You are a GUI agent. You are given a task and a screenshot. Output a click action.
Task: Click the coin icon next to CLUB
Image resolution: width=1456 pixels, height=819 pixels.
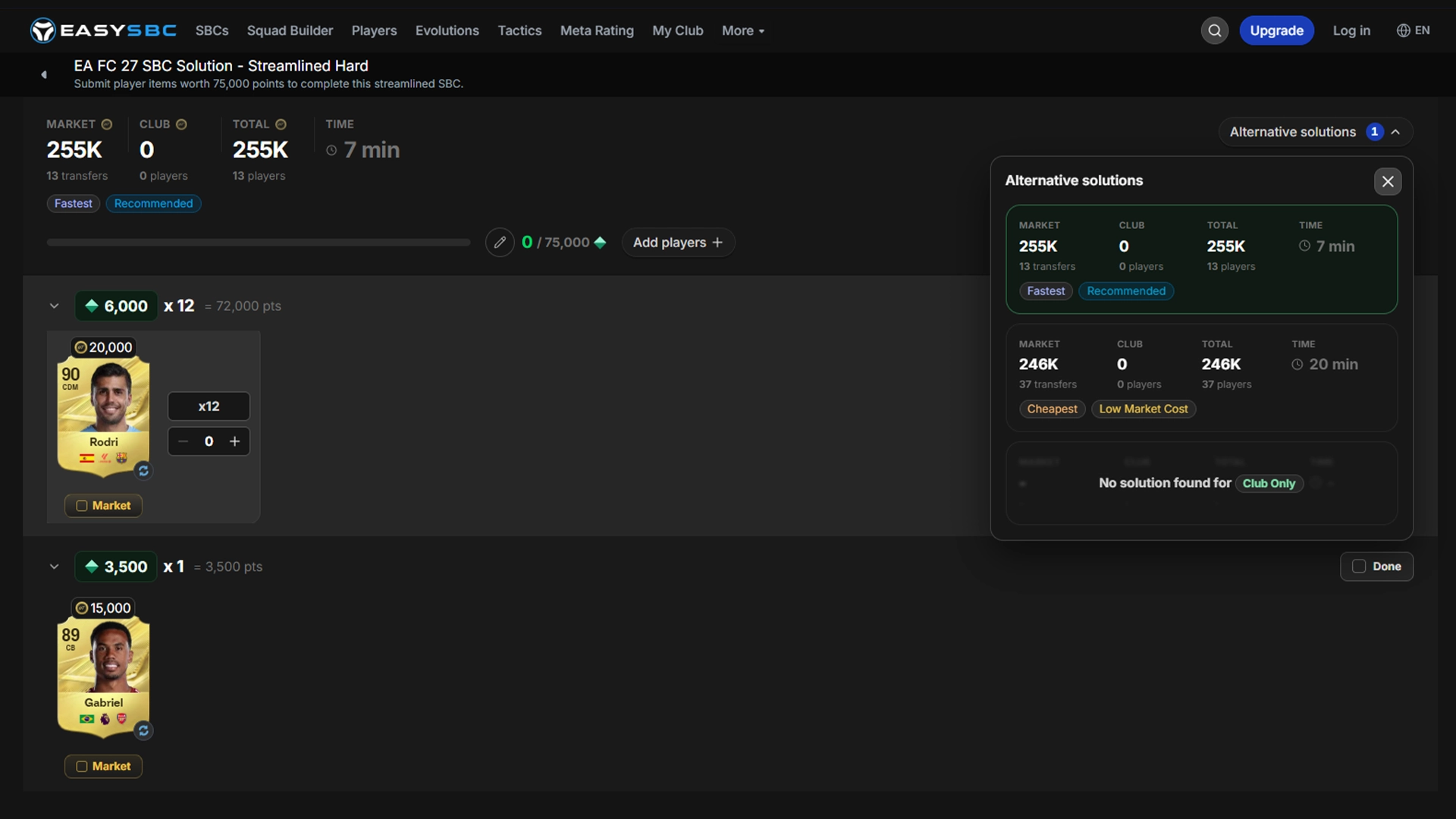[x=181, y=124]
